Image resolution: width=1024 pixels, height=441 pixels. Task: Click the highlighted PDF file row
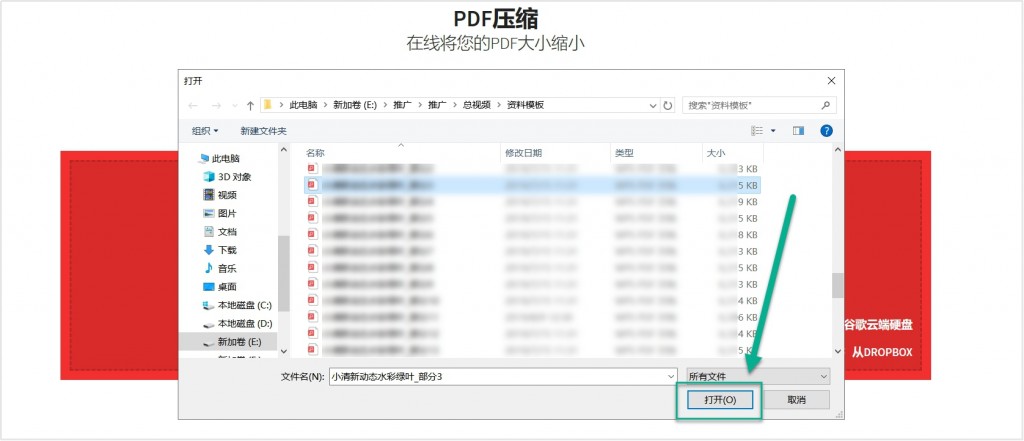coord(533,186)
